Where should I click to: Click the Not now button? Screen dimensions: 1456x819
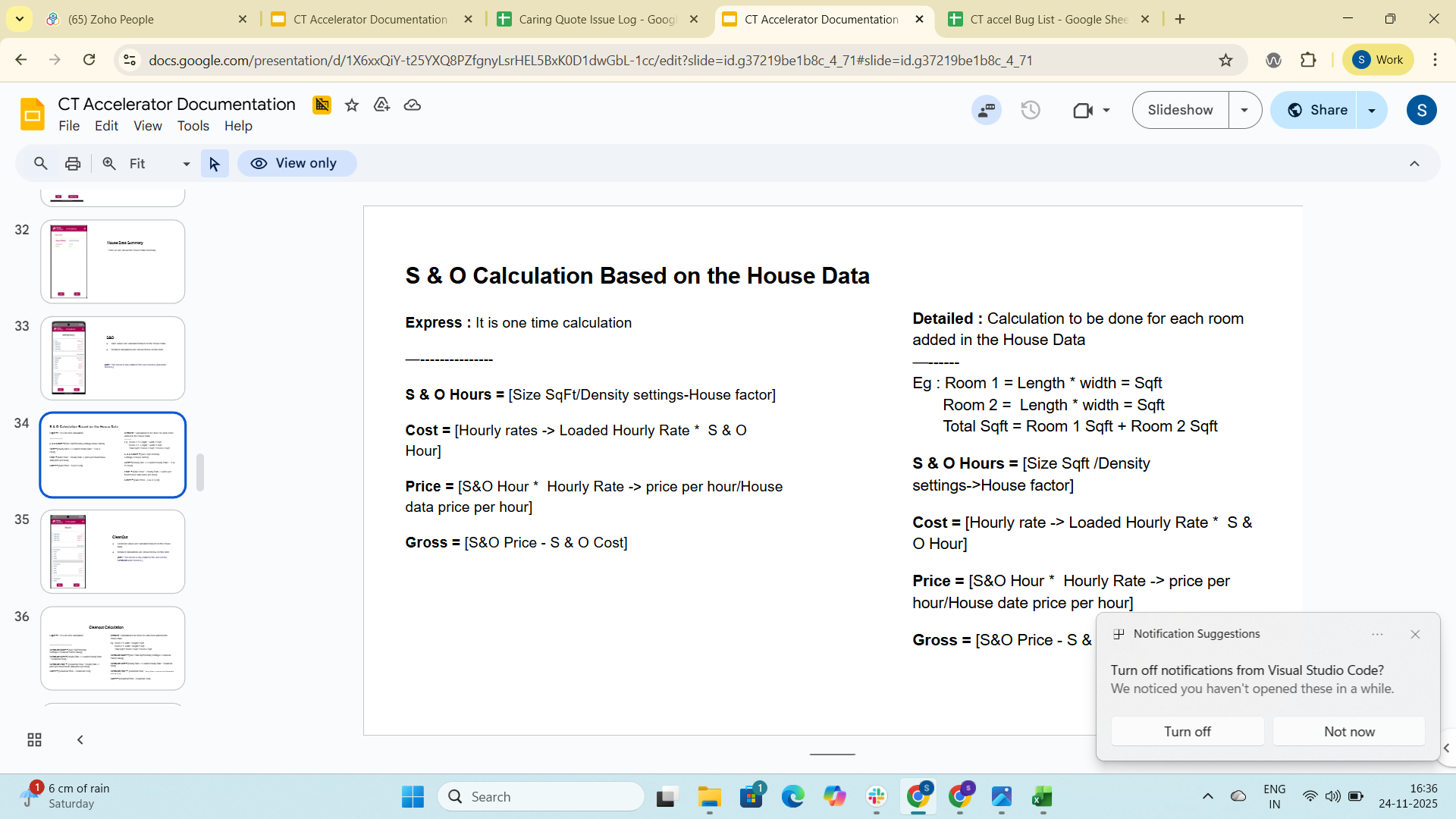[x=1349, y=732]
